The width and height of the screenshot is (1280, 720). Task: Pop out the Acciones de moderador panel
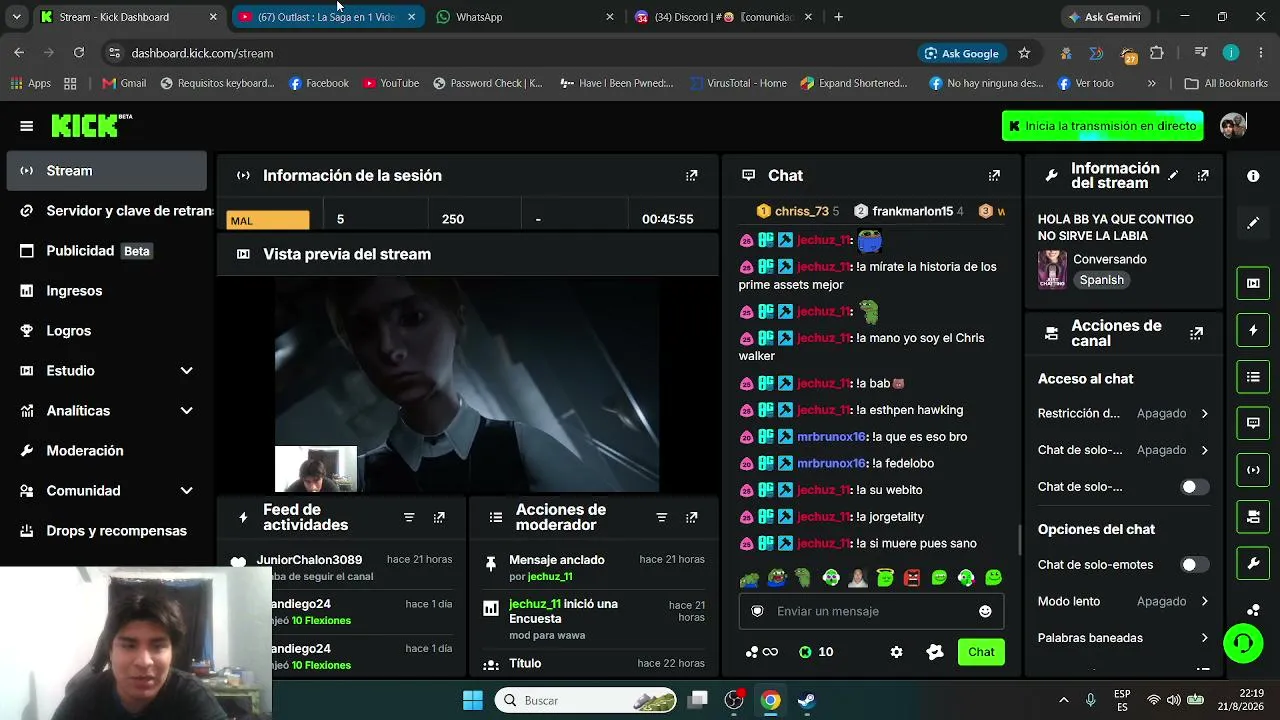pyautogui.click(x=691, y=518)
